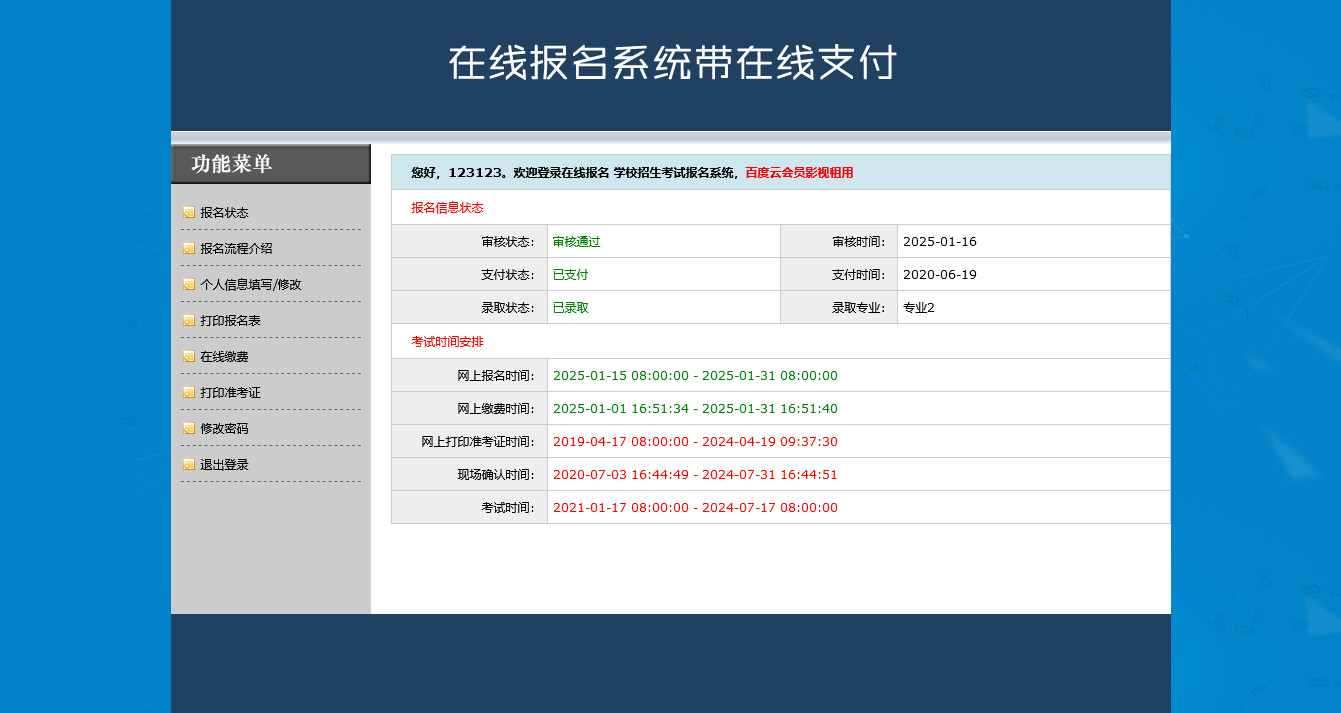Screen dimensions: 1341x713
Task: Click the icon beside 修改密码
Action: click(189, 428)
